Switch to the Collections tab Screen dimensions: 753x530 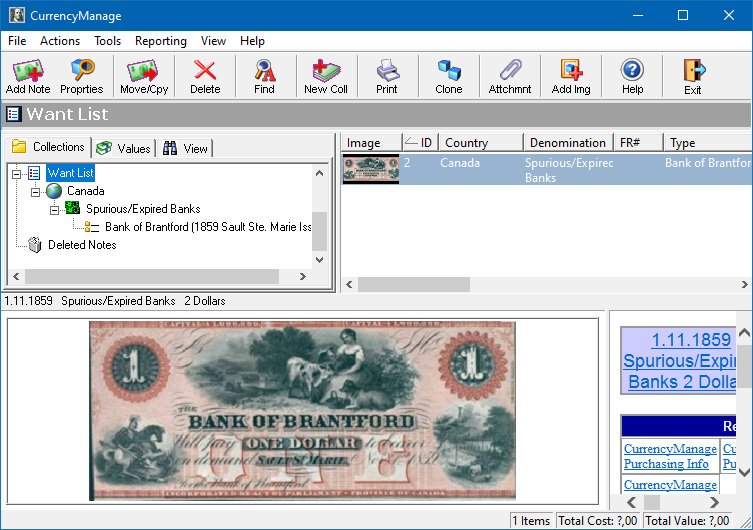pos(48,147)
